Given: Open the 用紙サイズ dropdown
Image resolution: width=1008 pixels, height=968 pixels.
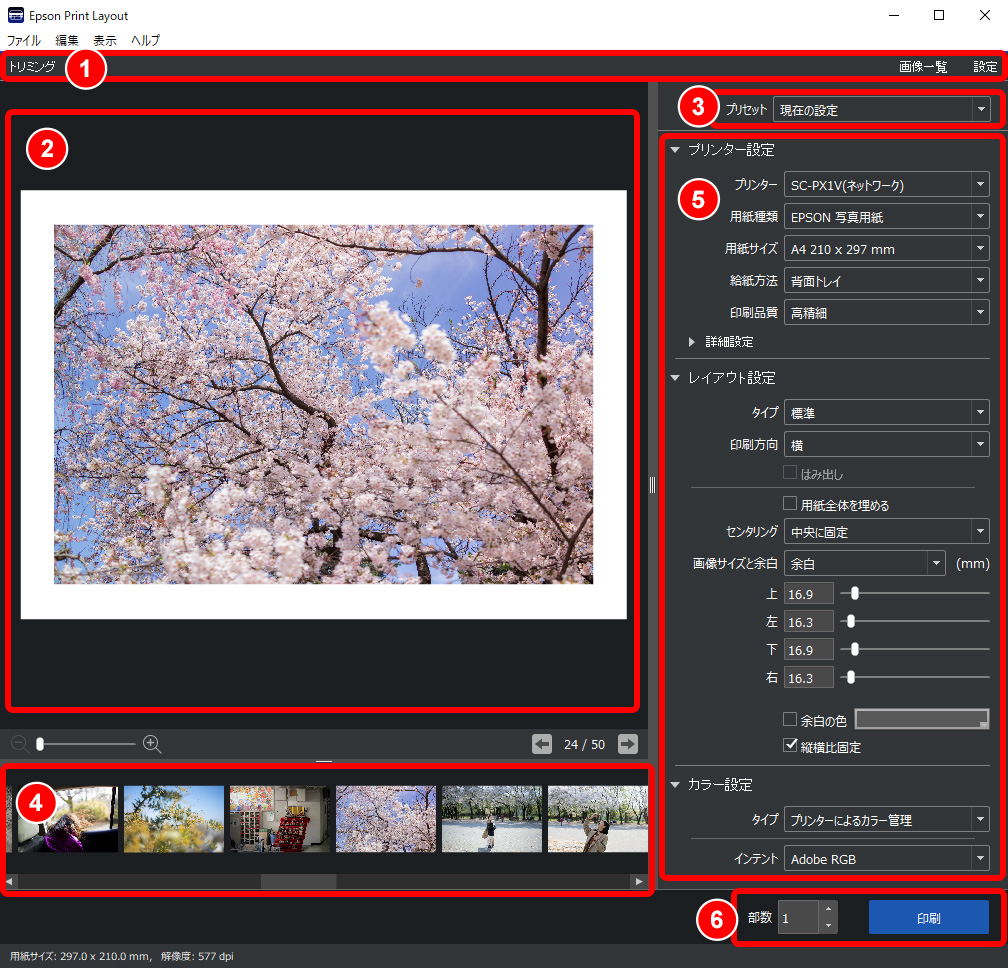Looking at the screenshot, I should (886, 249).
